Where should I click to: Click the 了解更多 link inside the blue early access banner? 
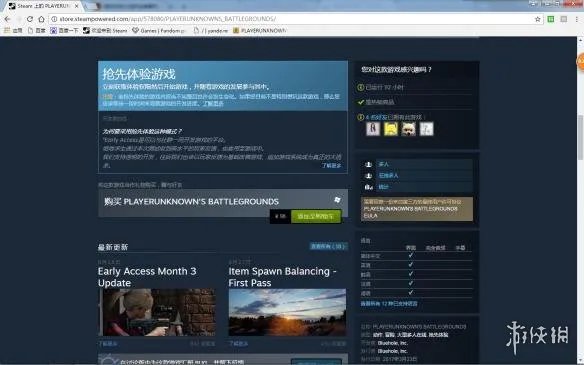(x=213, y=104)
